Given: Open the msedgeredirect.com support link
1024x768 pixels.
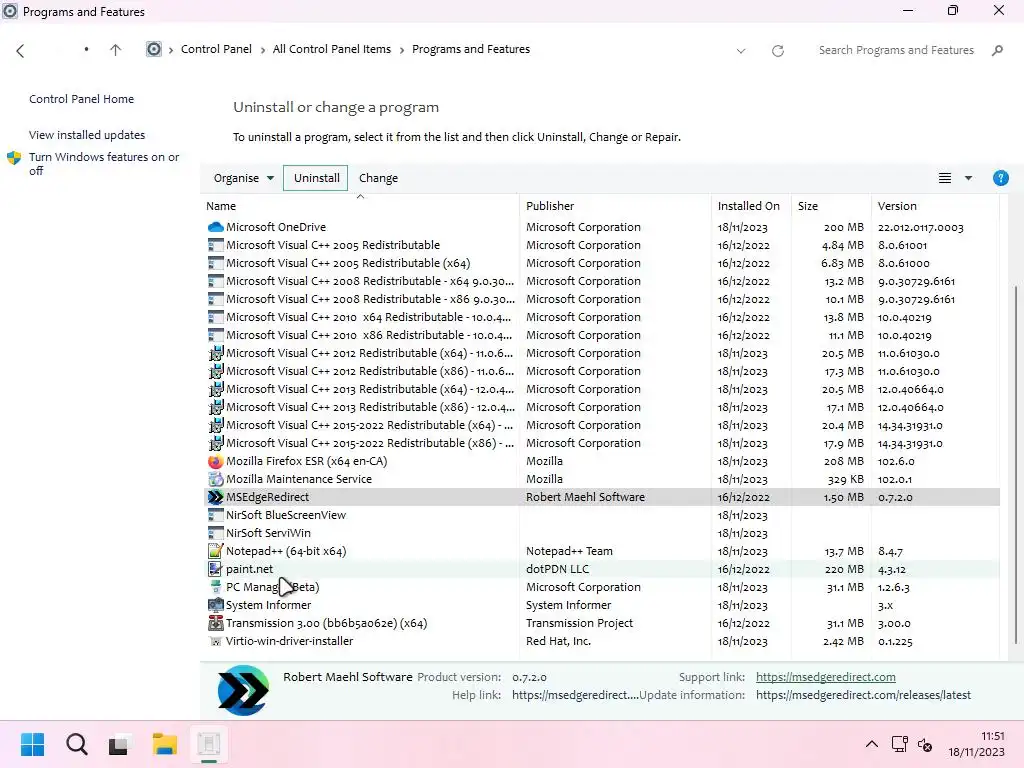Looking at the screenshot, I should click(x=825, y=677).
